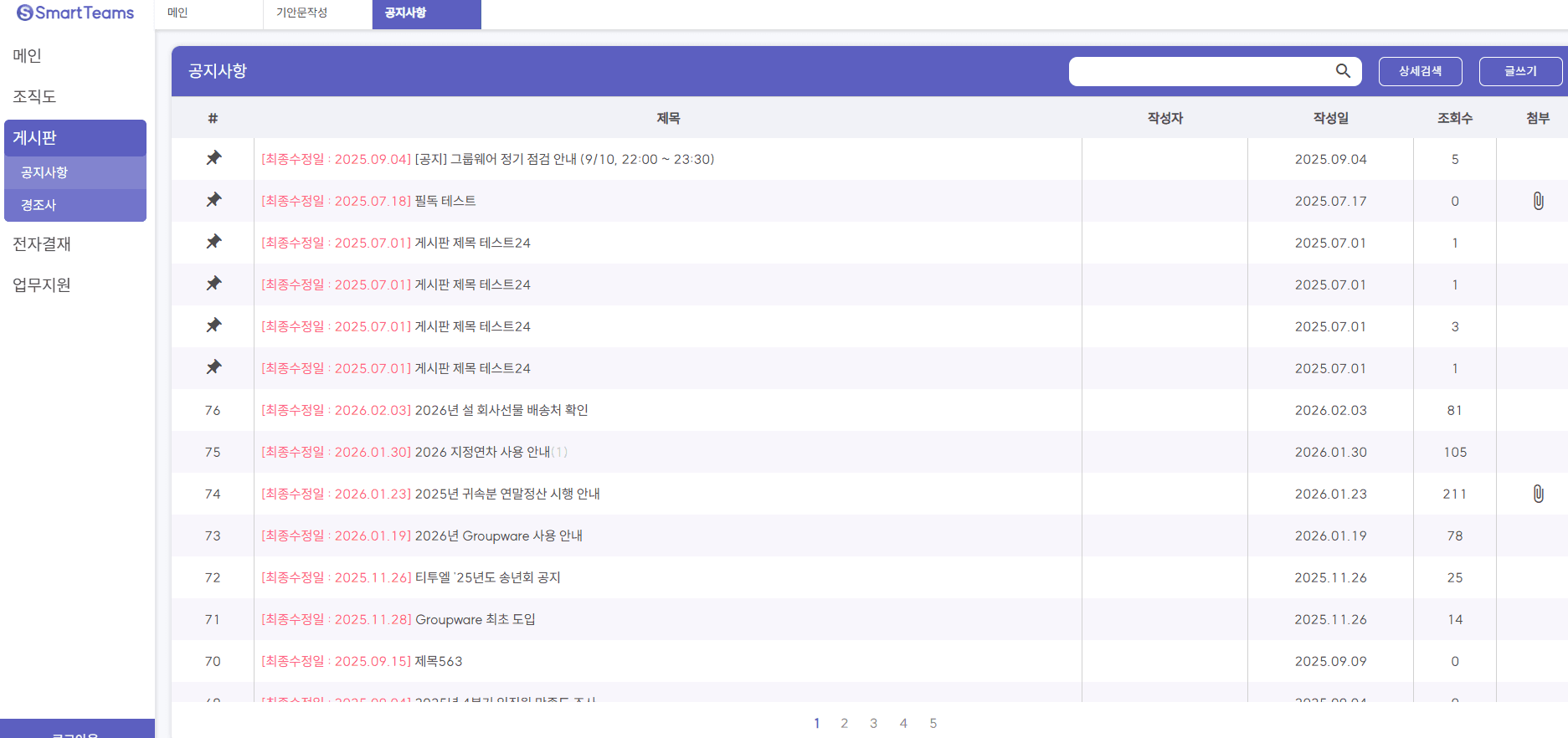Click pin icon on 2025.07.01 row with 3 views
The width and height of the screenshot is (1568, 738).
[213, 325]
